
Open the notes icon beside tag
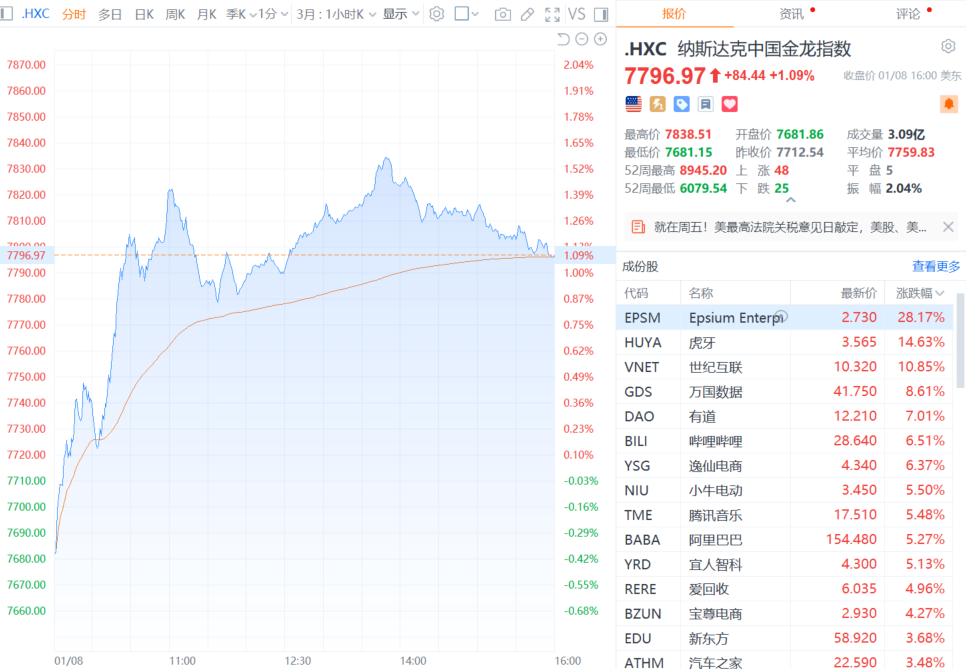pos(705,104)
